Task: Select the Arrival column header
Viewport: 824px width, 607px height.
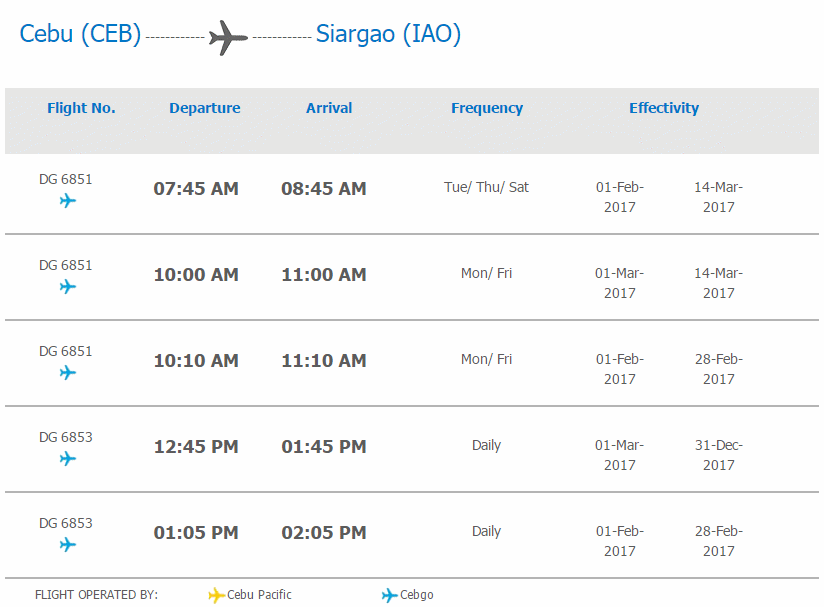Action: coord(329,108)
